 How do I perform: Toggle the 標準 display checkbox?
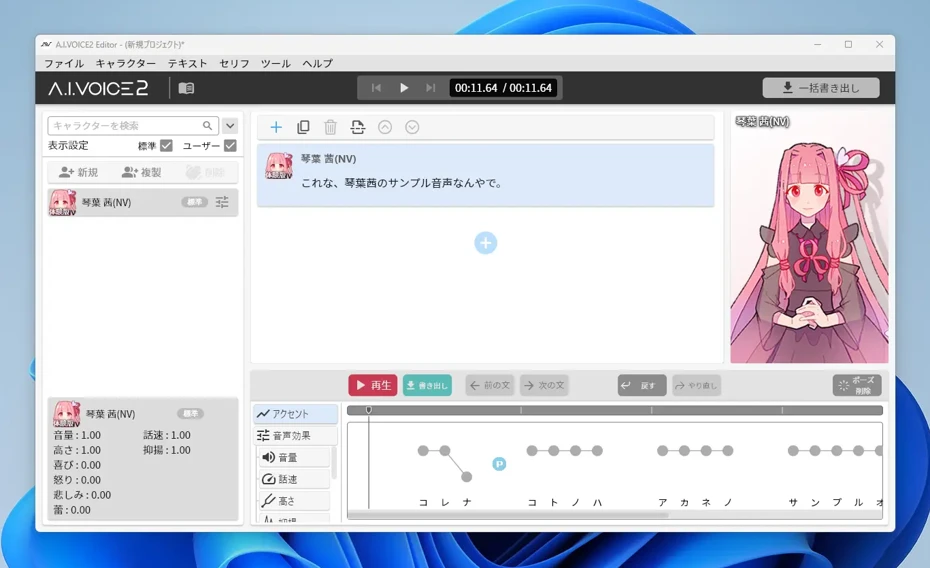tap(166, 145)
